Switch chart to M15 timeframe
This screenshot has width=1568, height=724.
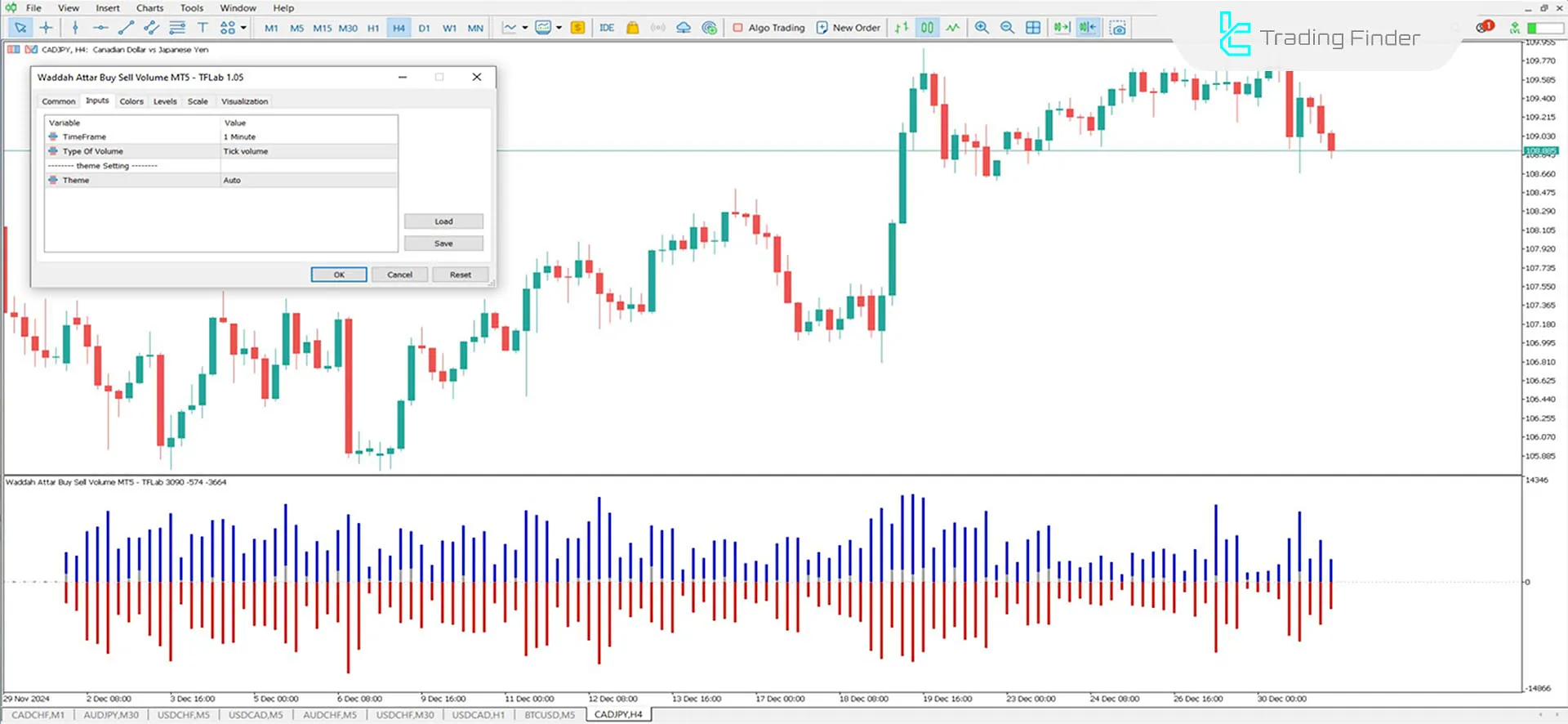click(323, 28)
